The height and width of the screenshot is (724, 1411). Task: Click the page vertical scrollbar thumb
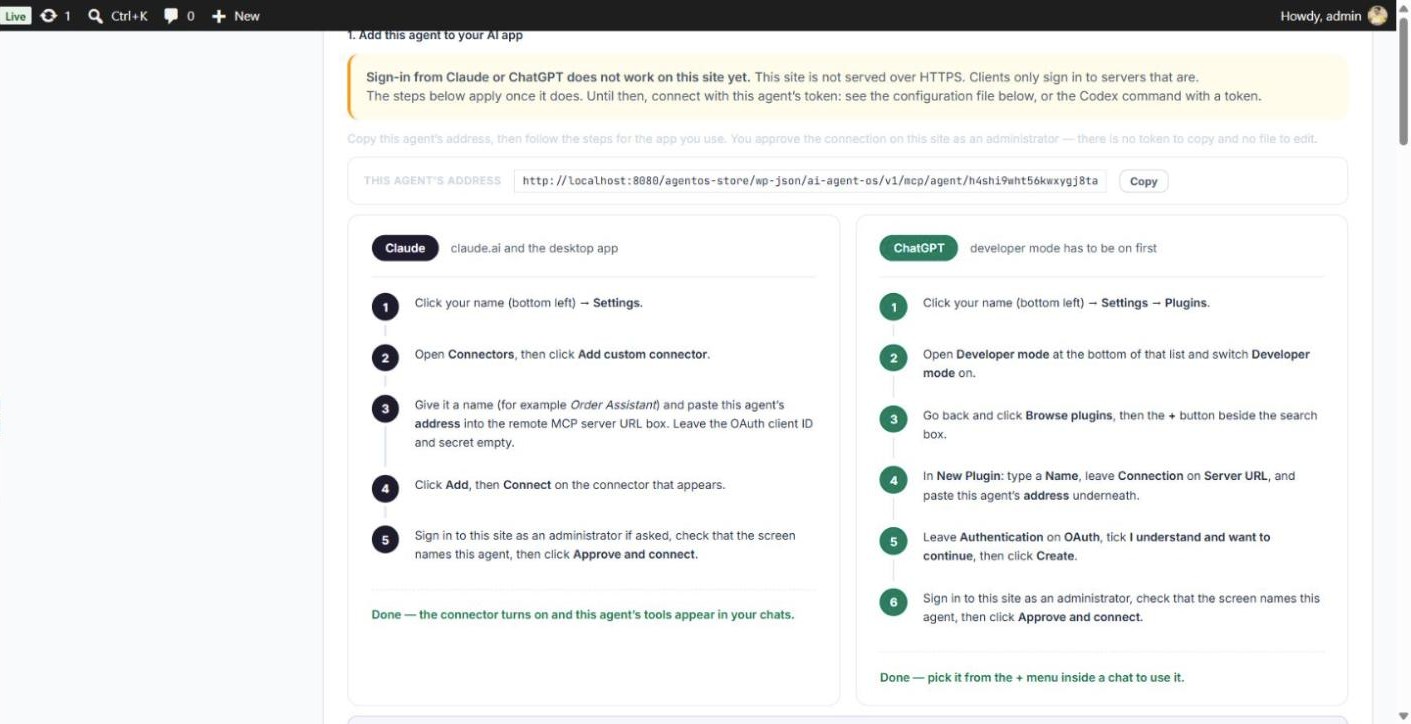[1404, 82]
